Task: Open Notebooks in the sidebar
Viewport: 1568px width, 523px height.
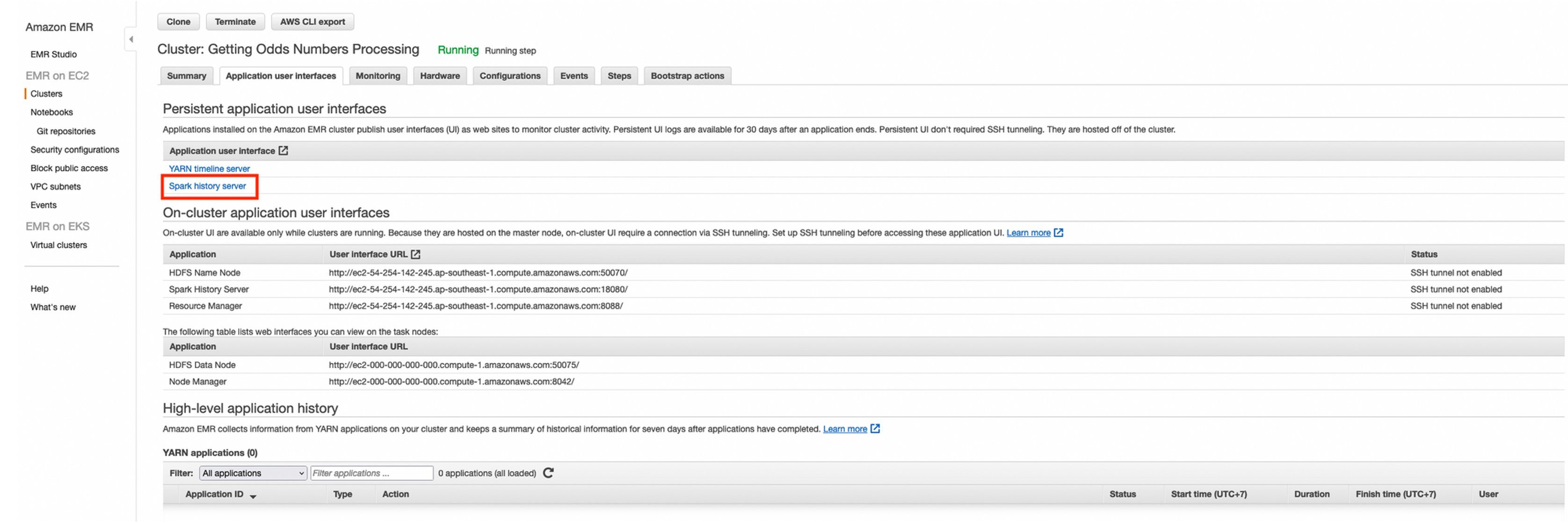Action: [52, 113]
